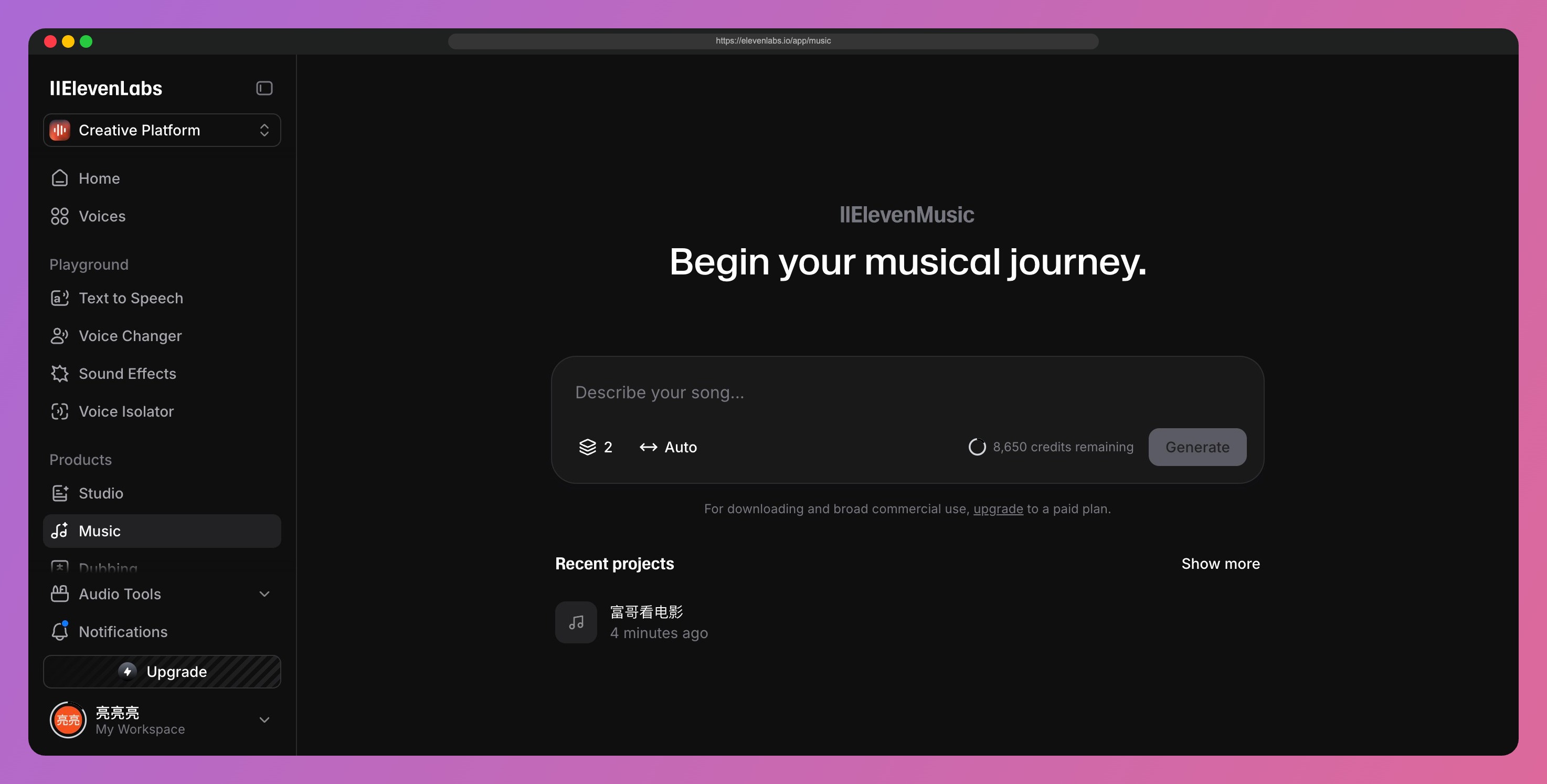Click the 4 minutes ago timestamp
The image size is (1547, 784).
659,633
